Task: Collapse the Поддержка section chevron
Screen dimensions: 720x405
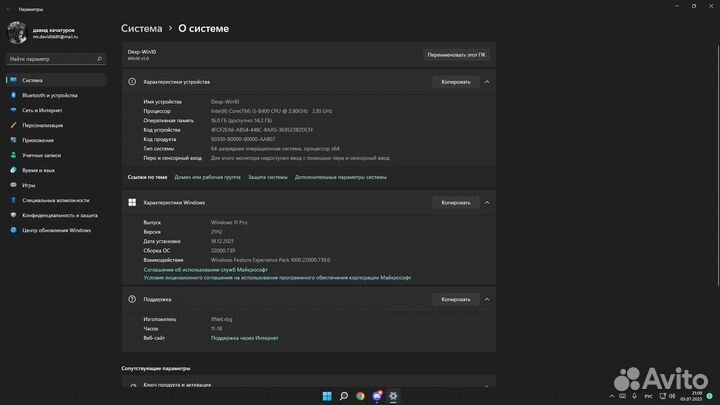Action: (x=487, y=299)
